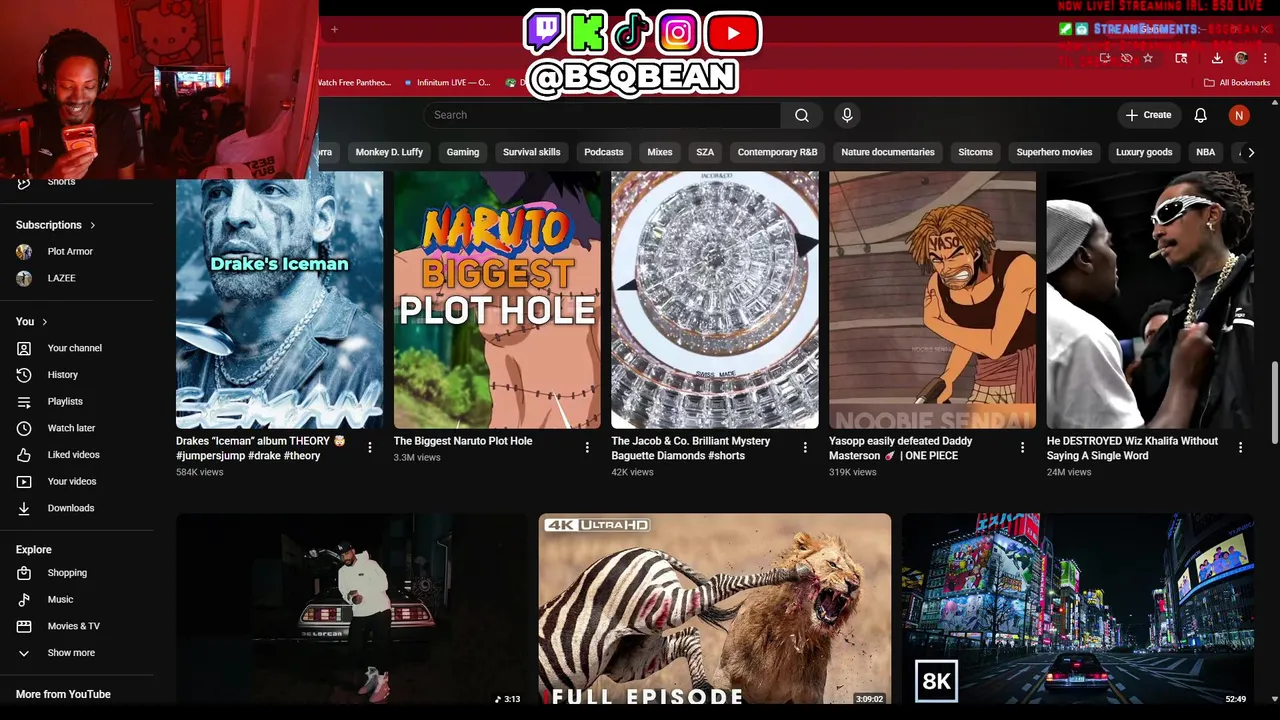Open title 'The Biggest Naruto Plot Hole'
The width and height of the screenshot is (1280, 720).
click(463, 441)
